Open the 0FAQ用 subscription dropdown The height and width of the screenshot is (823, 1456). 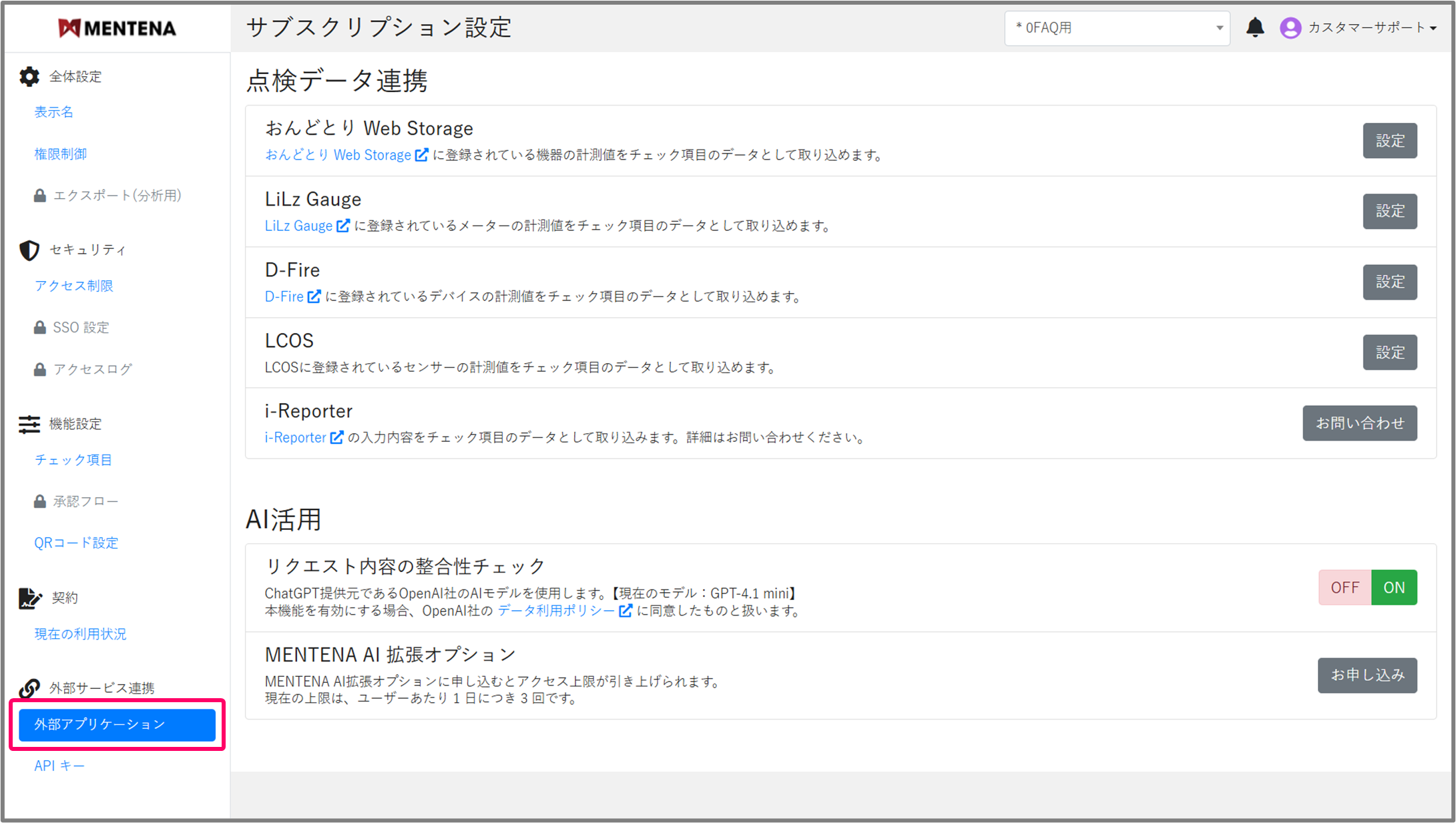coord(1117,28)
